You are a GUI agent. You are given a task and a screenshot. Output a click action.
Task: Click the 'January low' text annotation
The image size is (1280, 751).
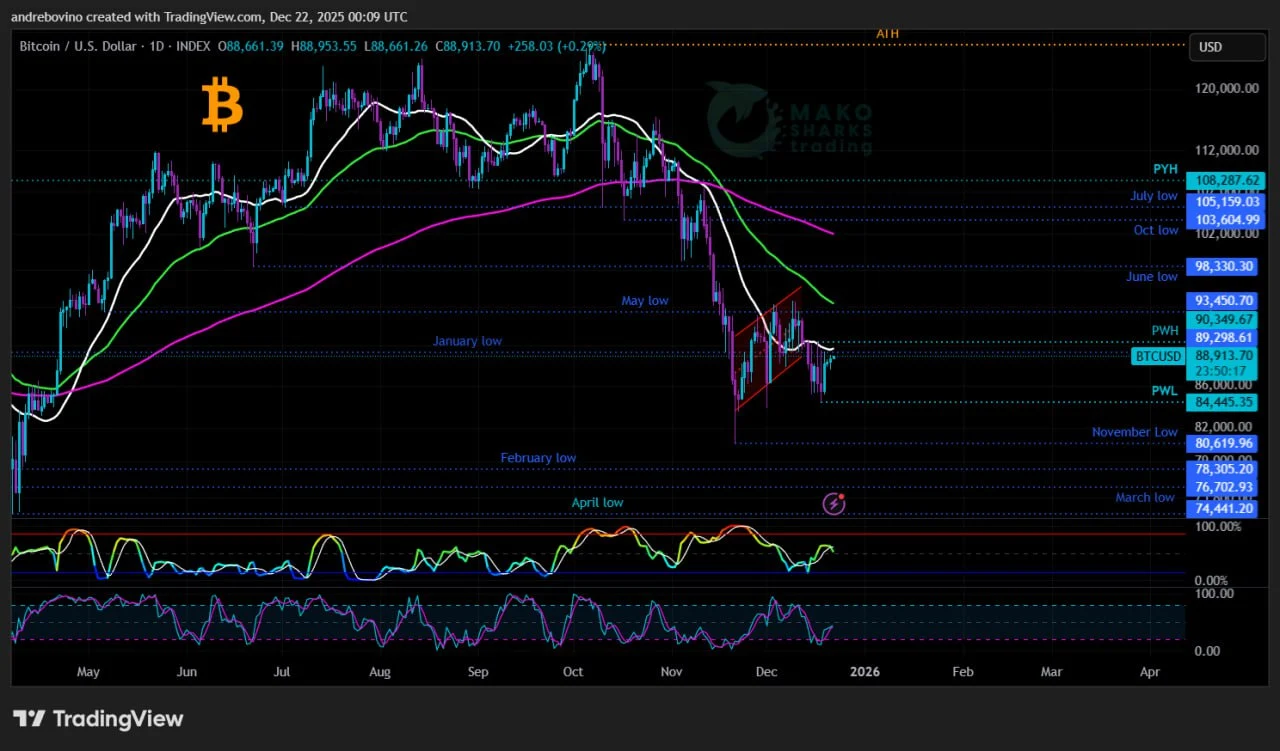tap(467, 341)
